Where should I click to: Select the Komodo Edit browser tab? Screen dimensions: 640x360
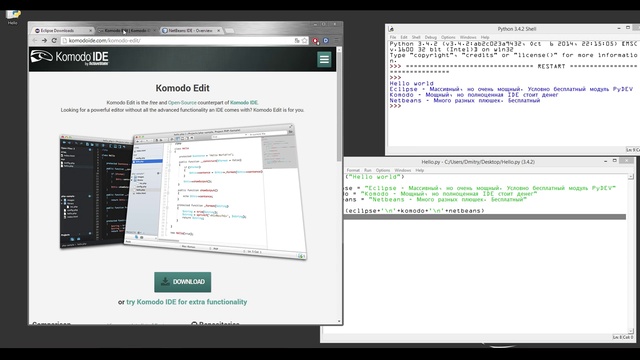click(126, 31)
